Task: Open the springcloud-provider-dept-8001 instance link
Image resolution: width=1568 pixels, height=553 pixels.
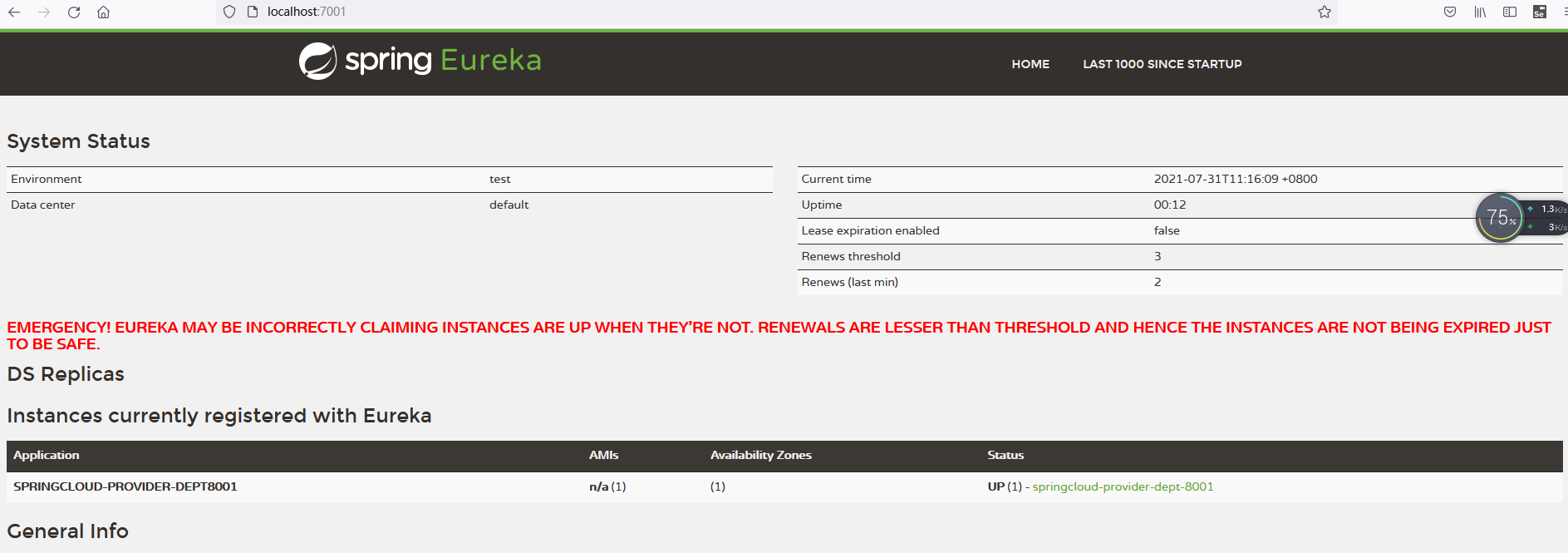Action: [x=1123, y=486]
